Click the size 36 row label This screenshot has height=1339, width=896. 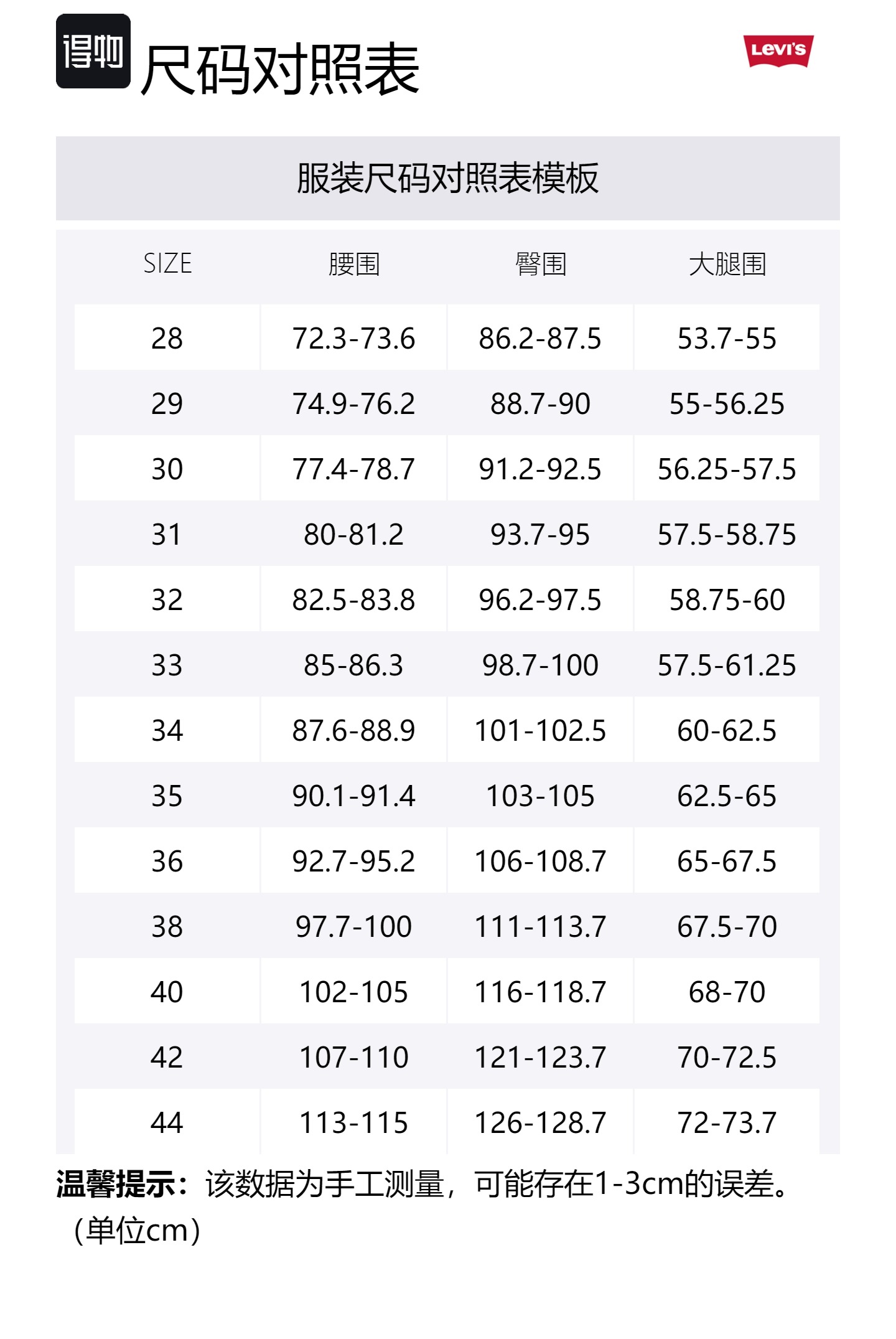pos(167,862)
